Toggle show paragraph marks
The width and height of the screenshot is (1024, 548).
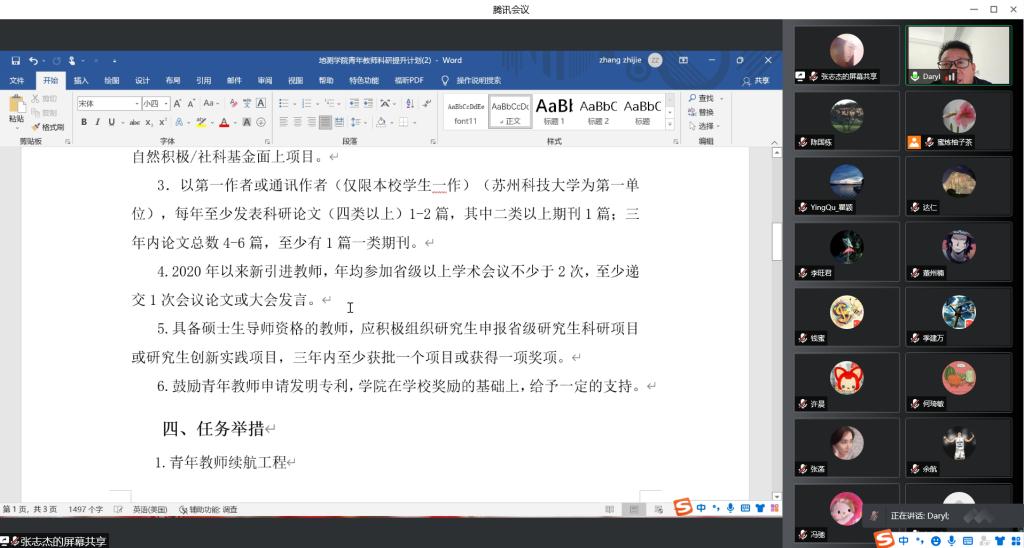426,103
